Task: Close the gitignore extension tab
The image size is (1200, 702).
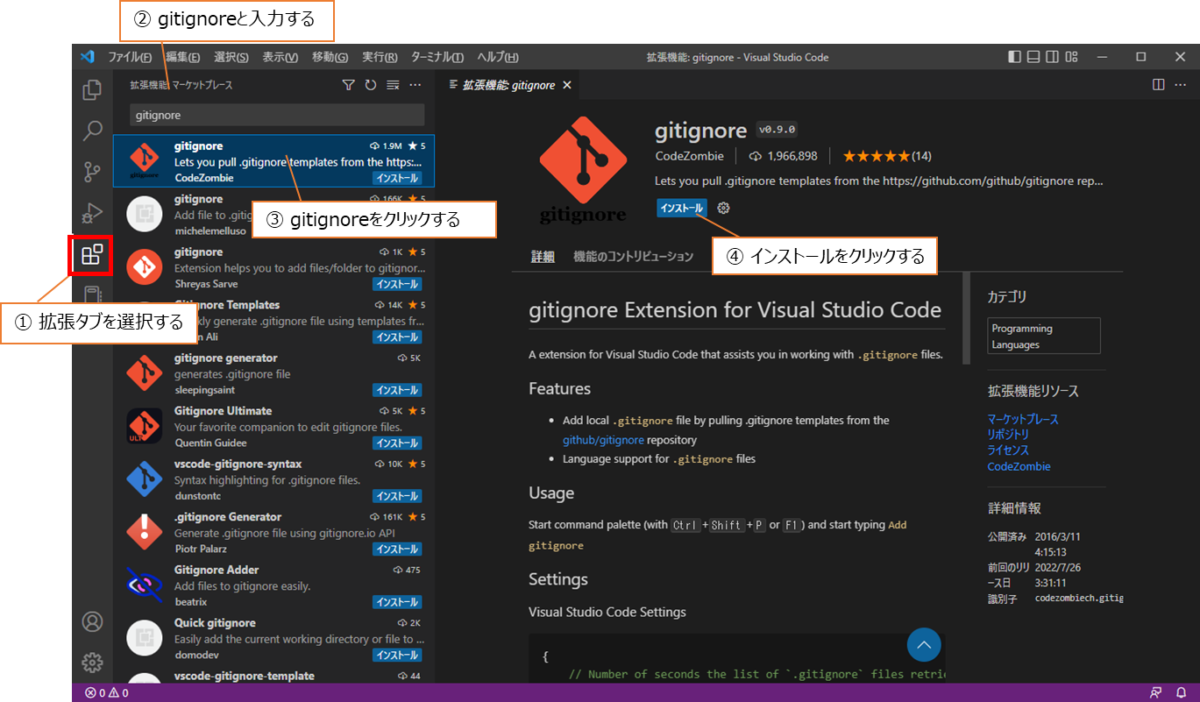Action: click(x=567, y=86)
